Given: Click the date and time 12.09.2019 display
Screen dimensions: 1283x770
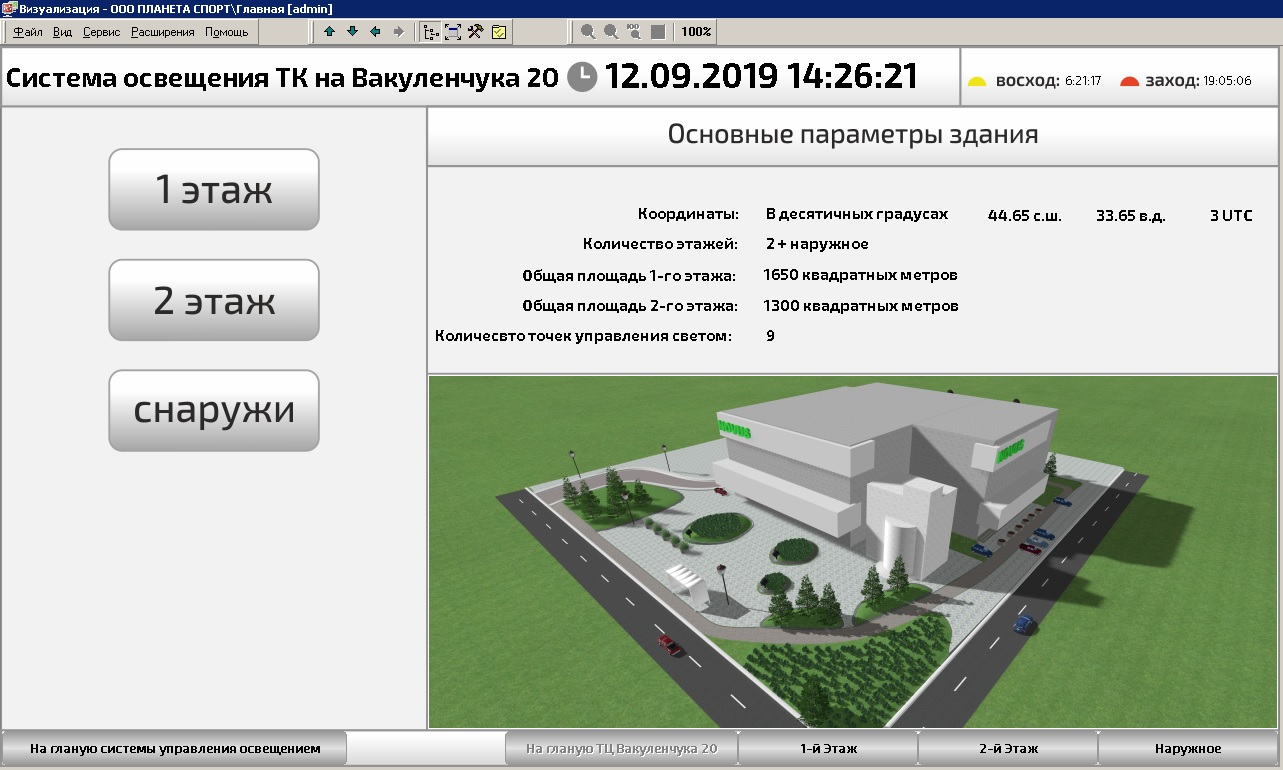Looking at the screenshot, I should click(x=761, y=76).
